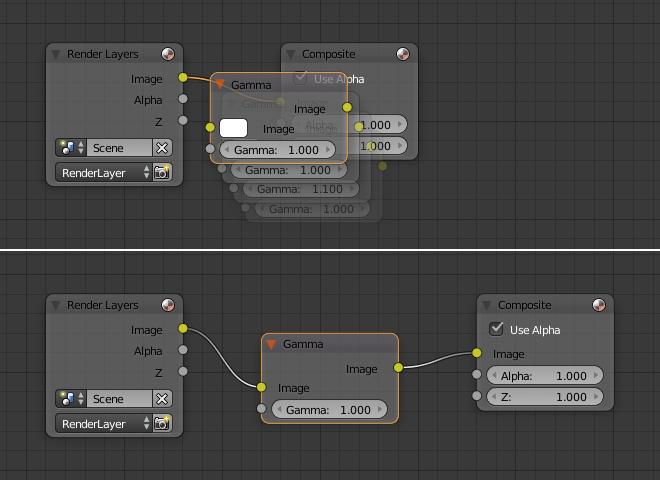The height and width of the screenshot is (480, 660).
Task: Click Scene name field in upper Render Layers node
Action: coord(120,148)
